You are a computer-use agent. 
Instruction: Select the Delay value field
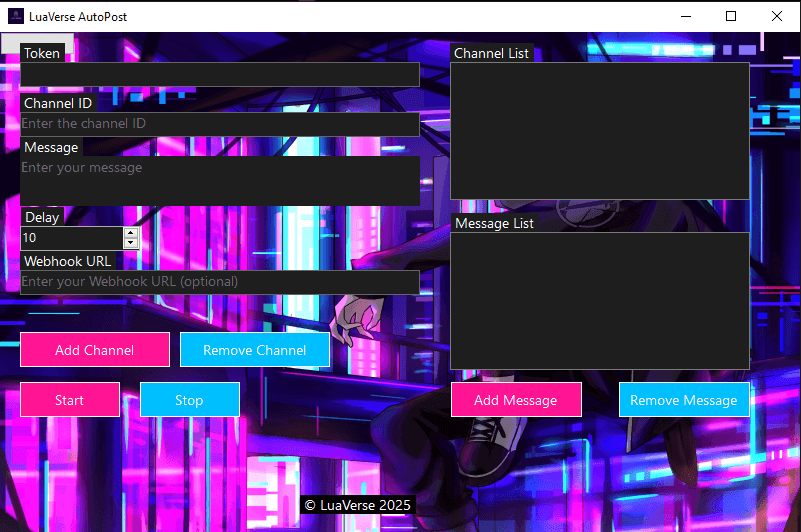click(x=72, y=238)
